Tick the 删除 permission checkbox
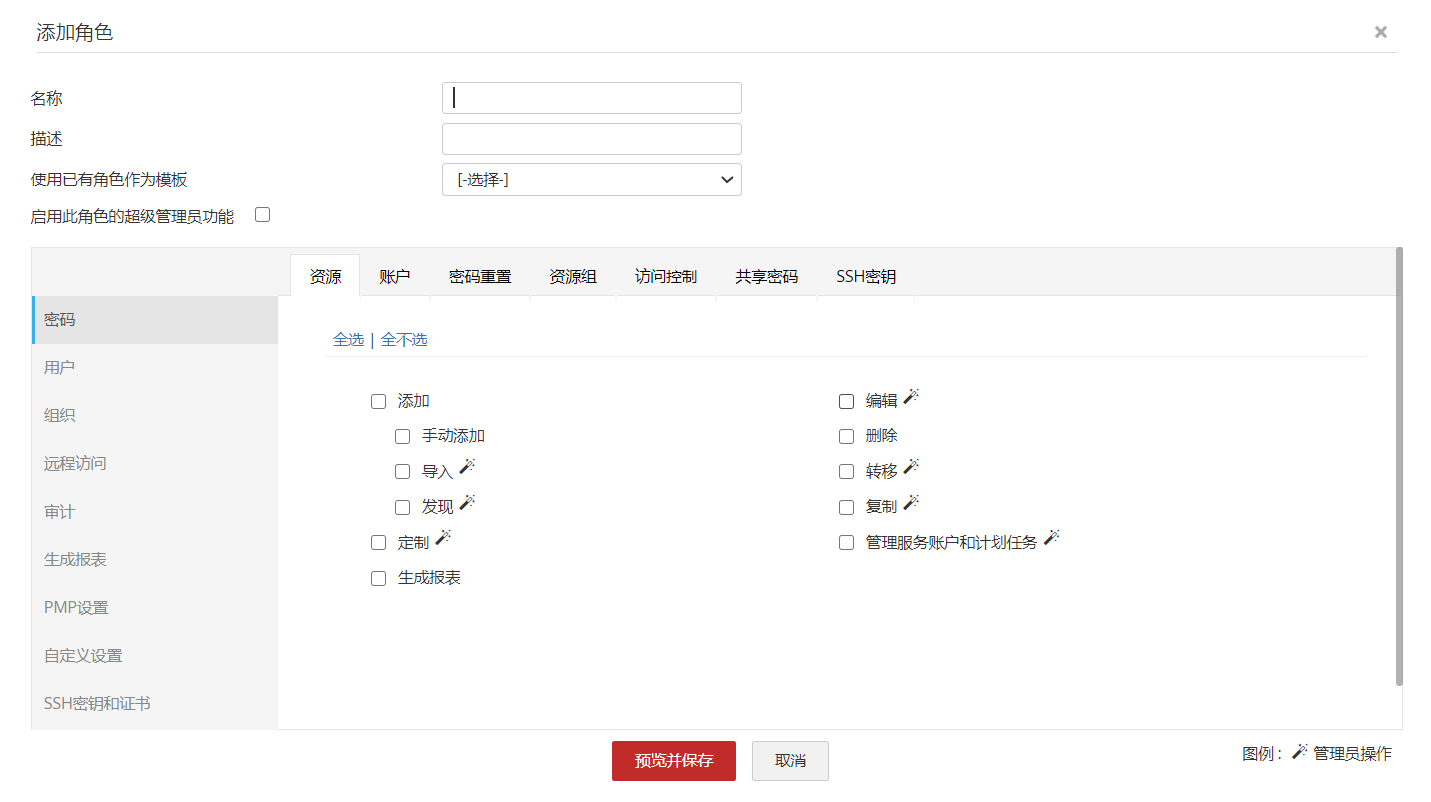 pyautogui.click(x=847, y=437)
